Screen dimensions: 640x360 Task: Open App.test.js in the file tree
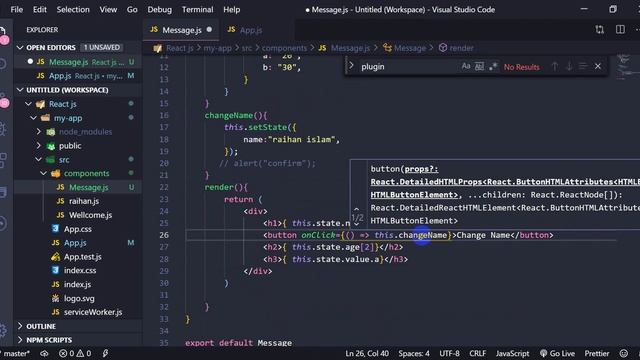[x=82, y=257]
